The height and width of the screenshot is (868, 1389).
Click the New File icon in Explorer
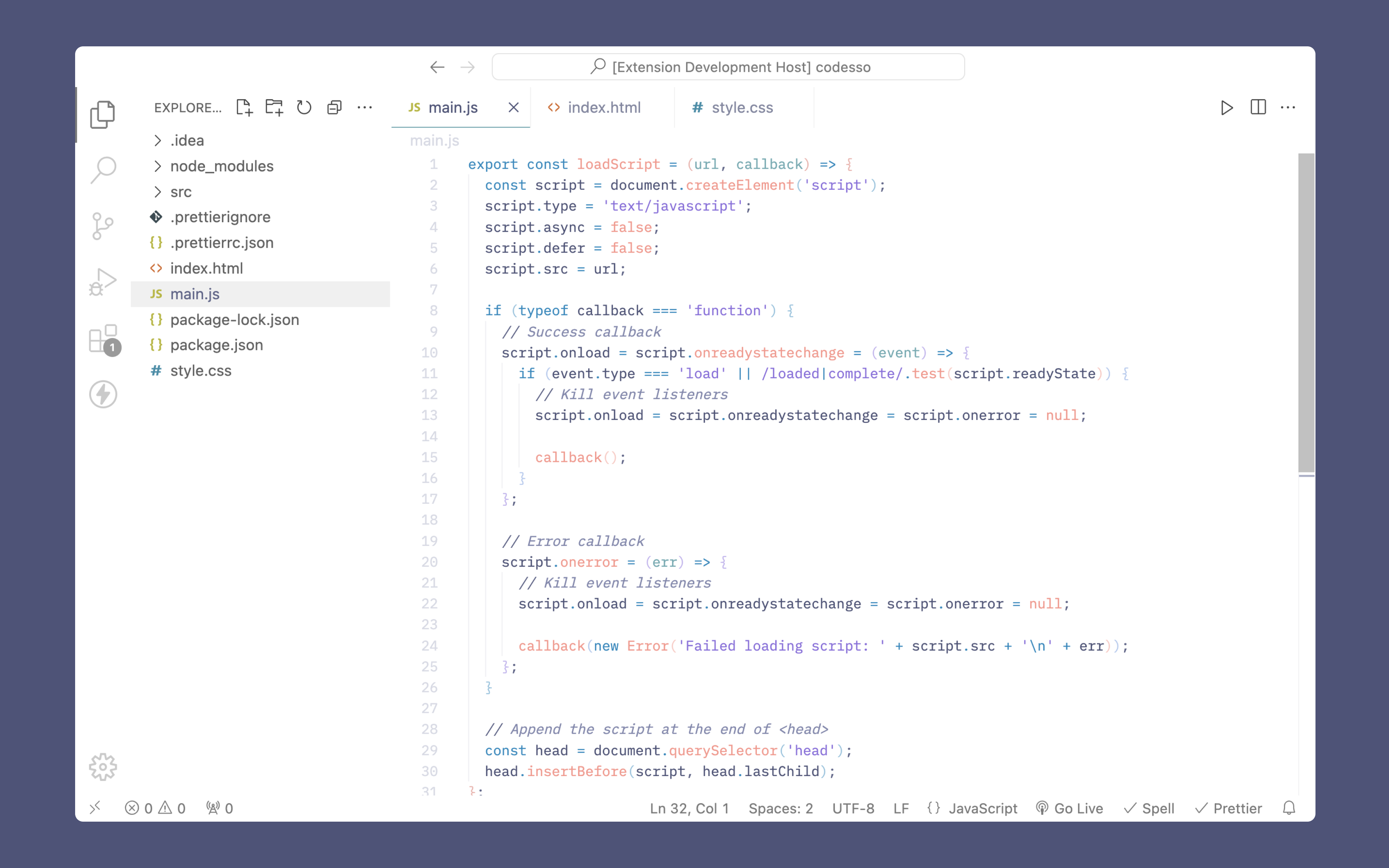(244, 108)
